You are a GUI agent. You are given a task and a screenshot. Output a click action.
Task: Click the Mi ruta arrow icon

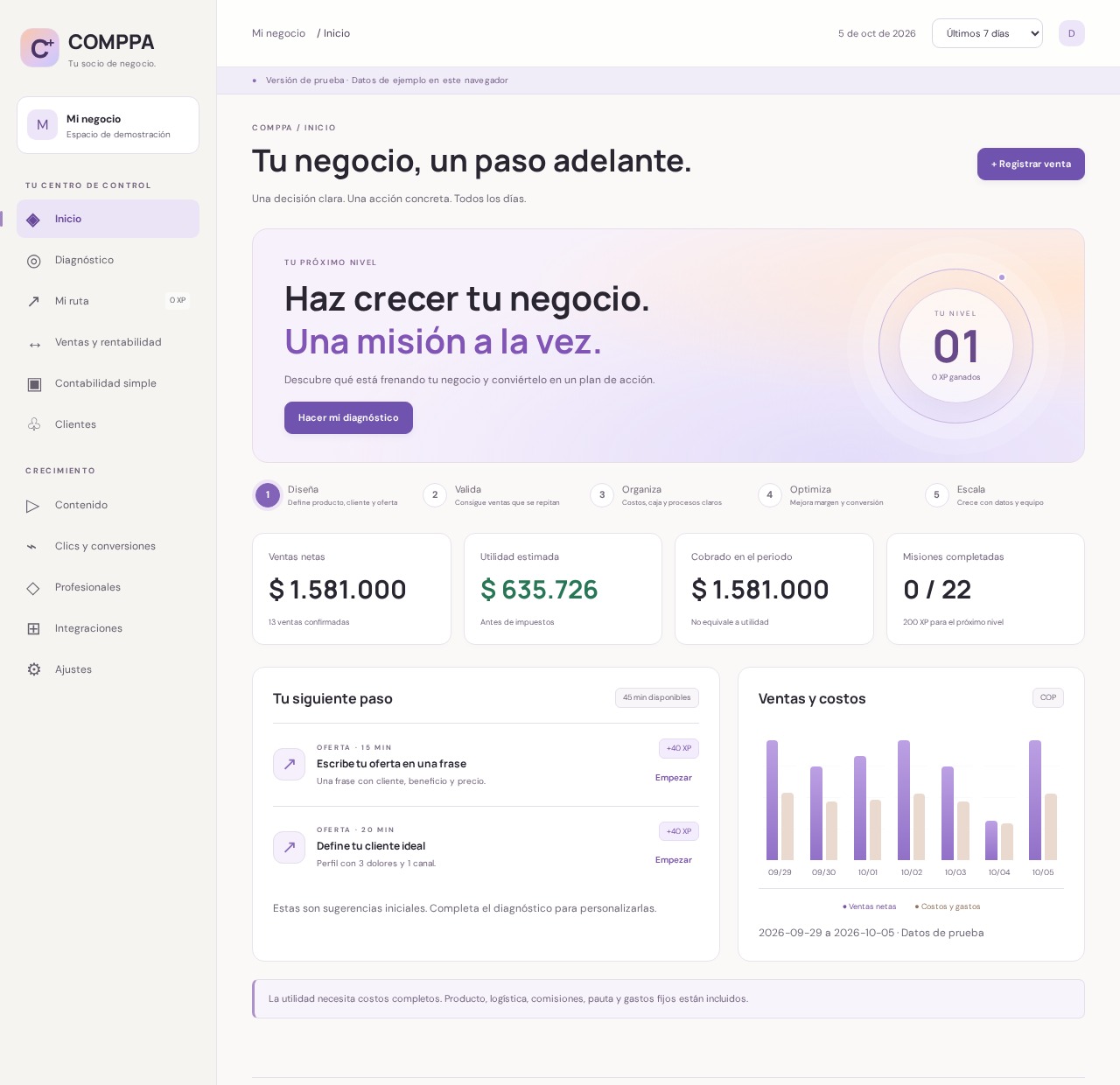pos(34,302)
